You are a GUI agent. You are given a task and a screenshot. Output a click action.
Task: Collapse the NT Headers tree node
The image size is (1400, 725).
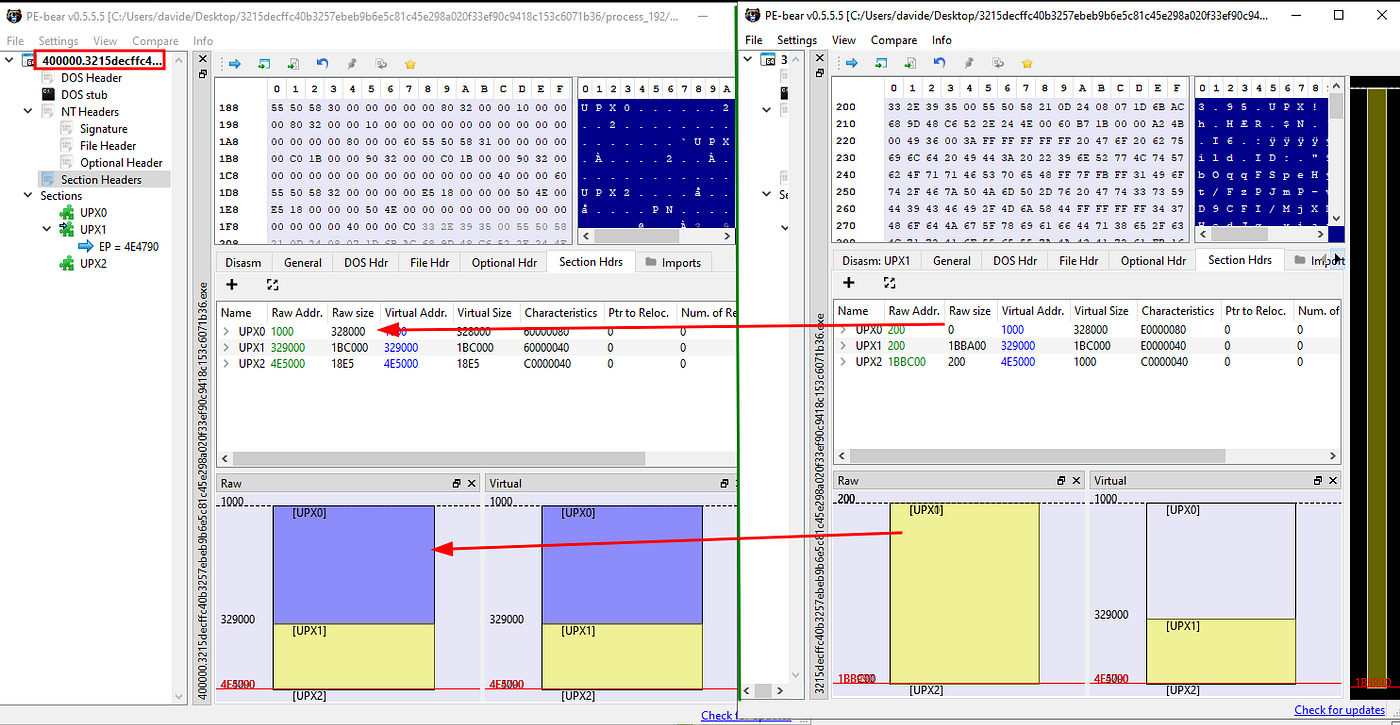tap(28, 112)
